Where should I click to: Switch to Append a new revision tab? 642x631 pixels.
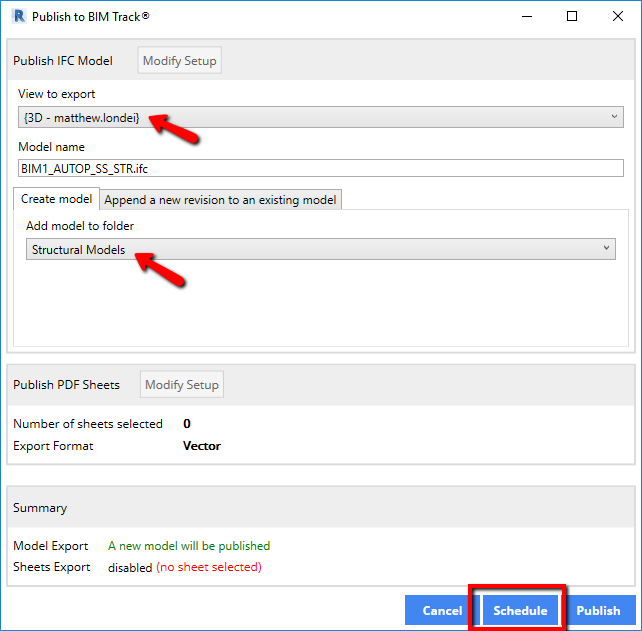[220, 200]
